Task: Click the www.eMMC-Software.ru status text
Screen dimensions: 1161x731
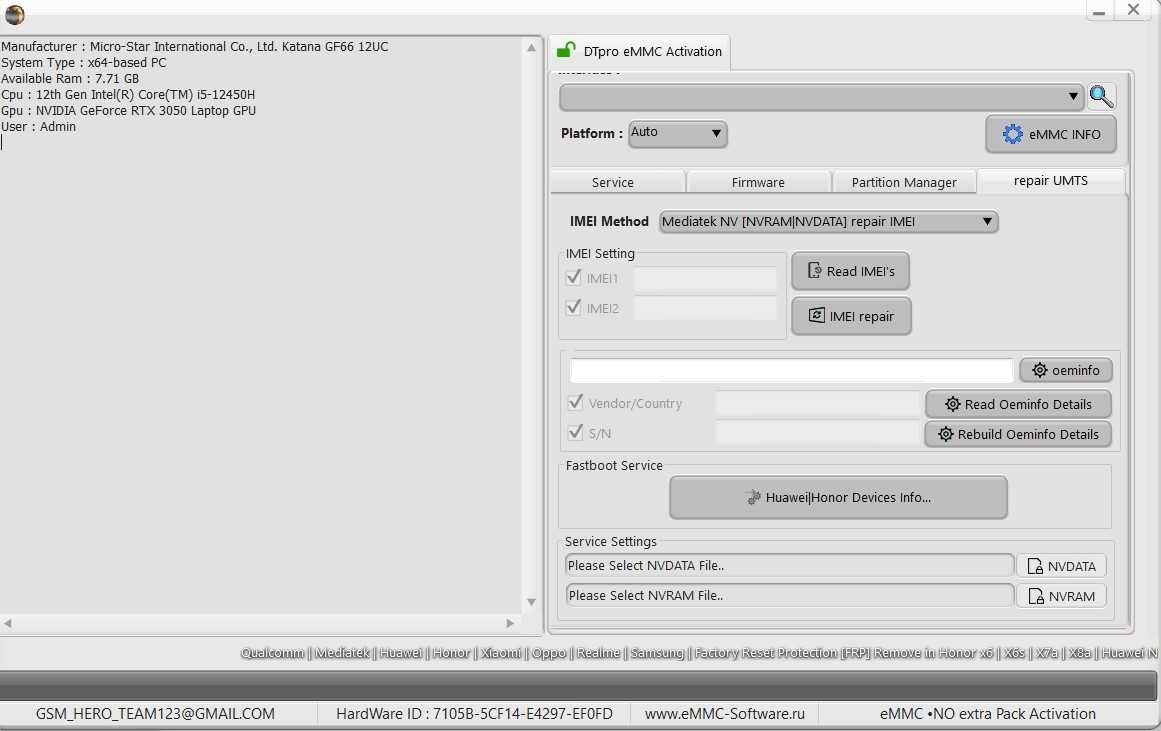Action: [724, 714]
